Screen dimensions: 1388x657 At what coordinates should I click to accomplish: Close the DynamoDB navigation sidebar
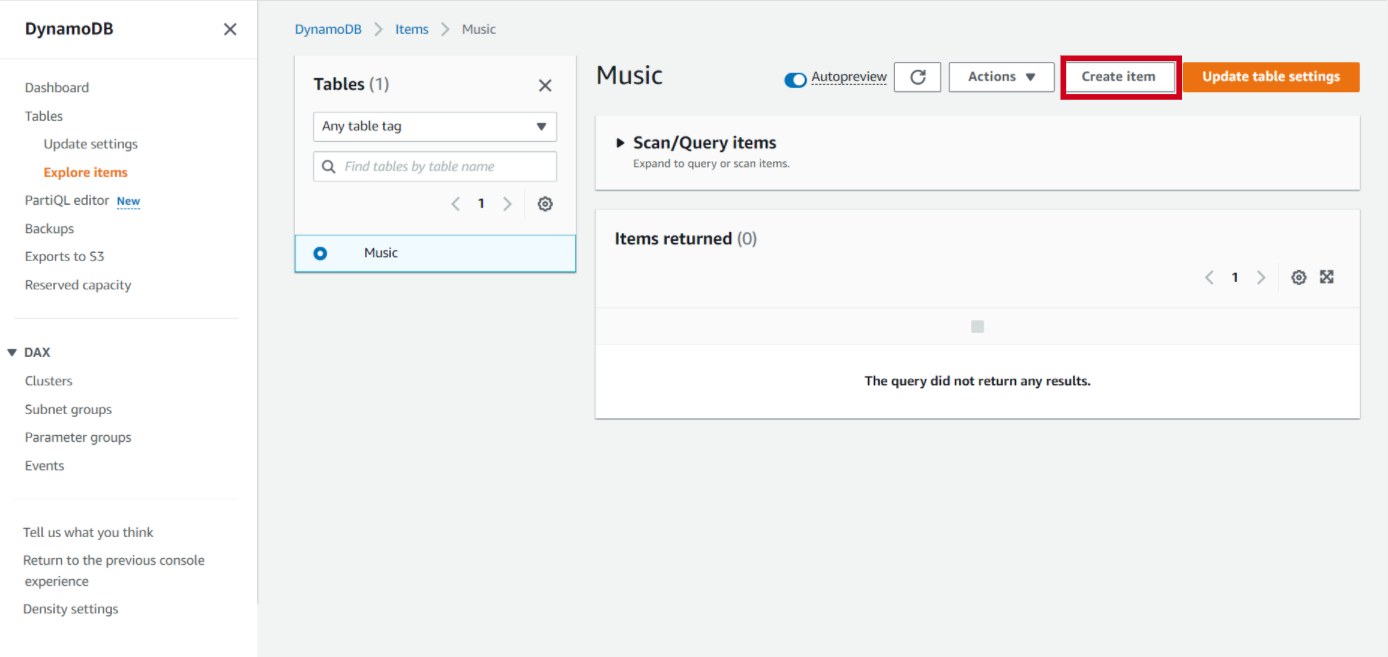pos(230,29)
